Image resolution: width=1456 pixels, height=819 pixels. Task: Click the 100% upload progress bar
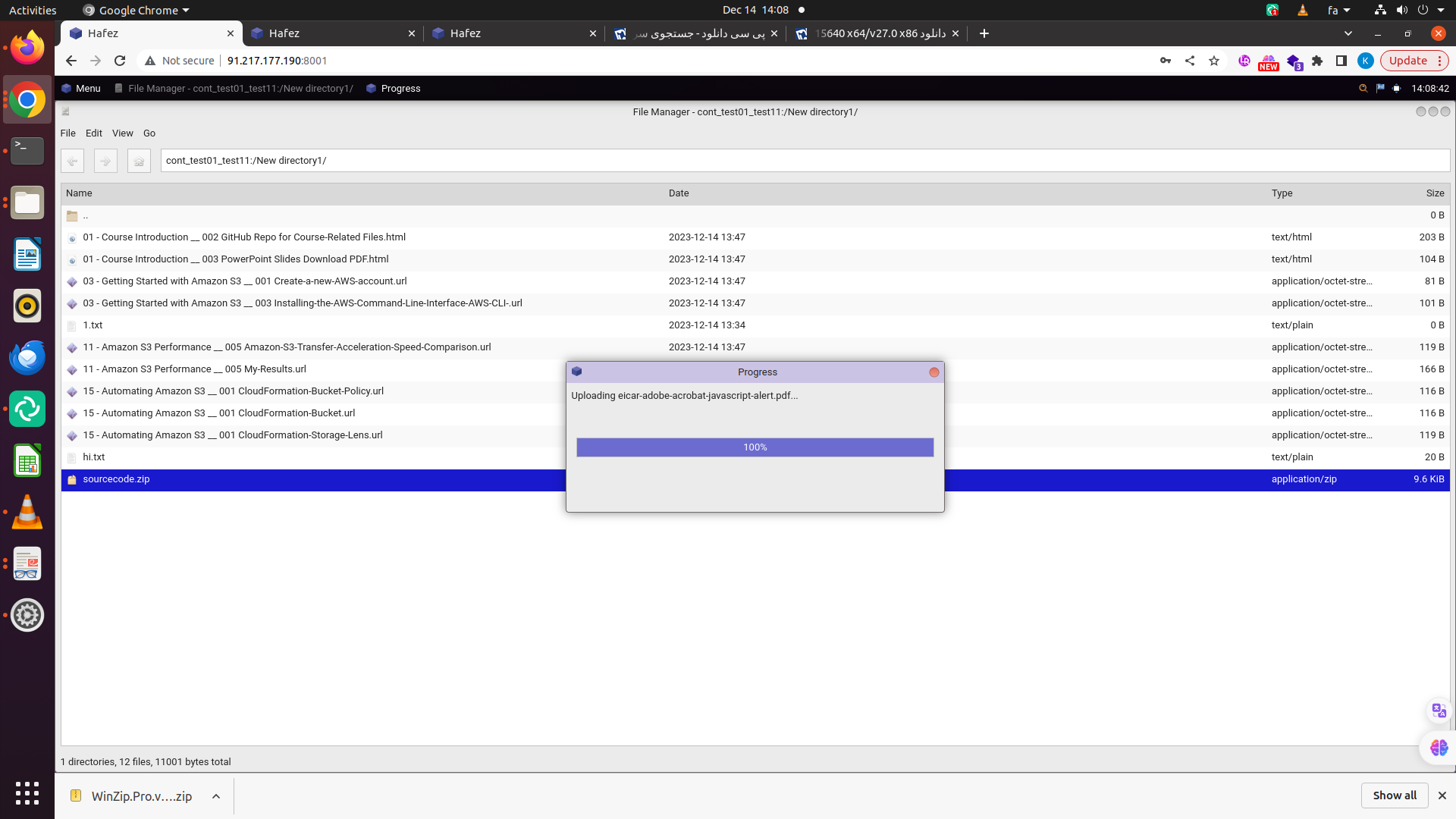click(755, 447)
